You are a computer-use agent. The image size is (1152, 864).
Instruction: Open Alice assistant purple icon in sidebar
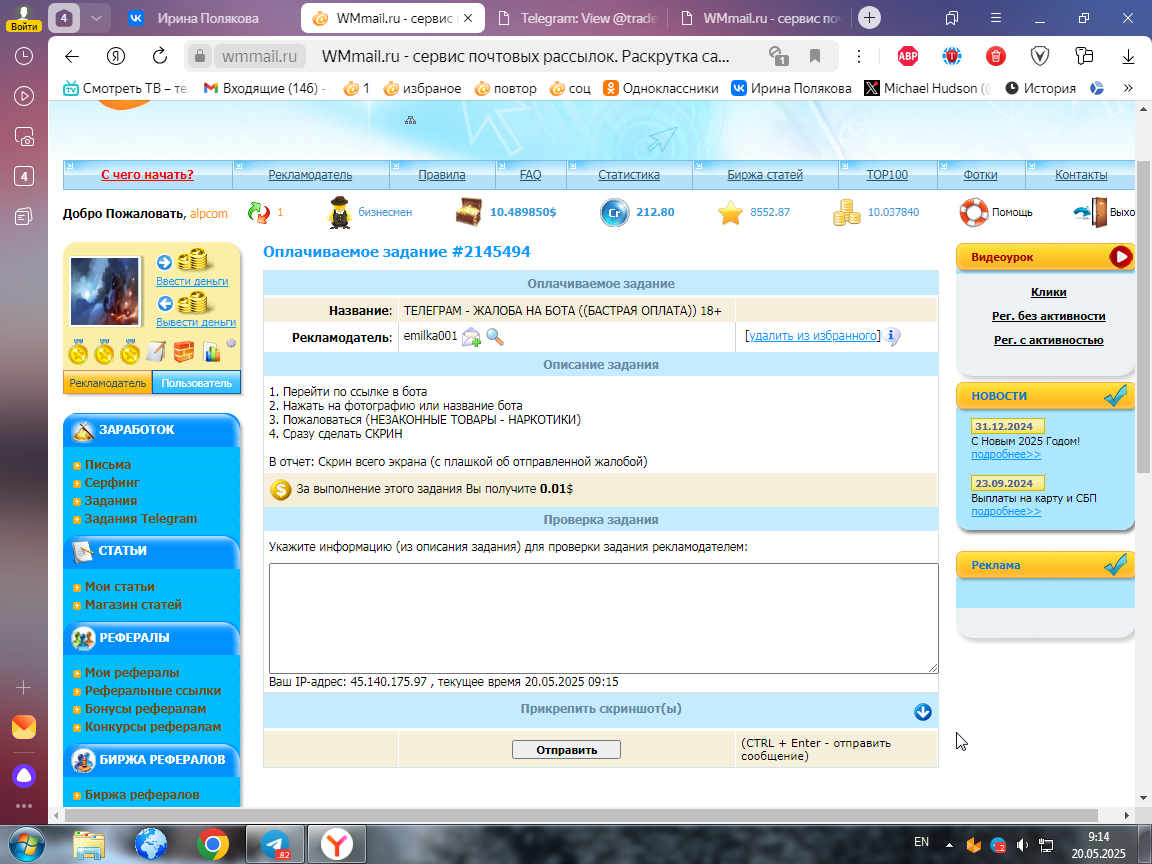24,775
